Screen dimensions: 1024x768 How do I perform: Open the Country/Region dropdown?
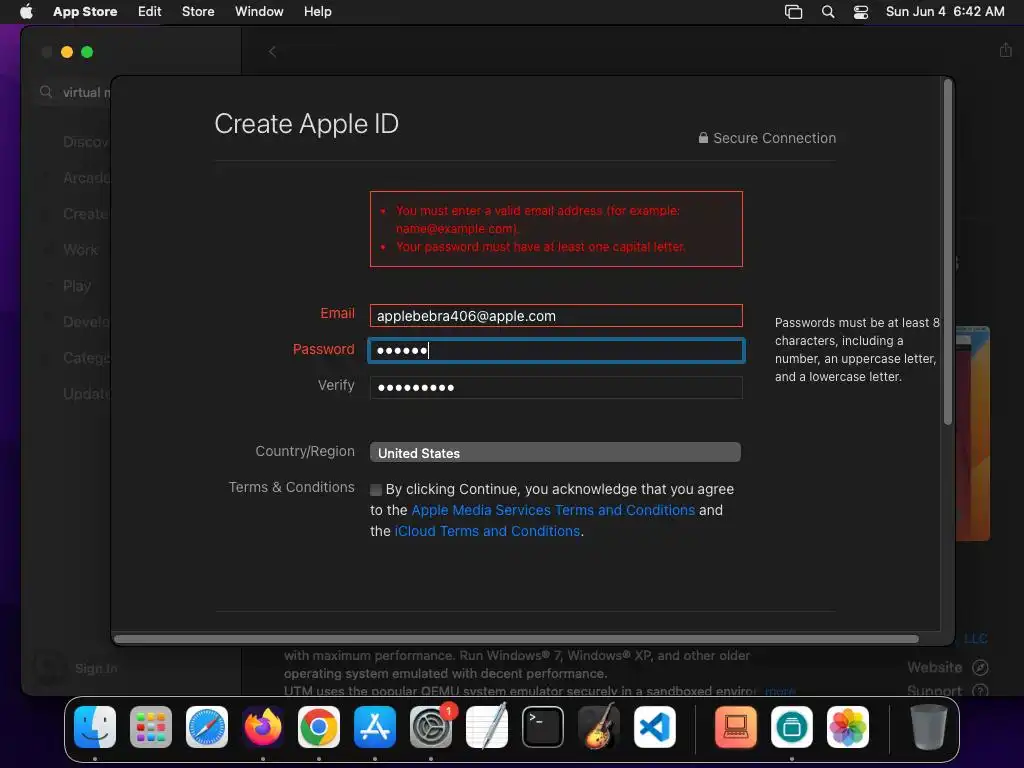click(555, 453)
